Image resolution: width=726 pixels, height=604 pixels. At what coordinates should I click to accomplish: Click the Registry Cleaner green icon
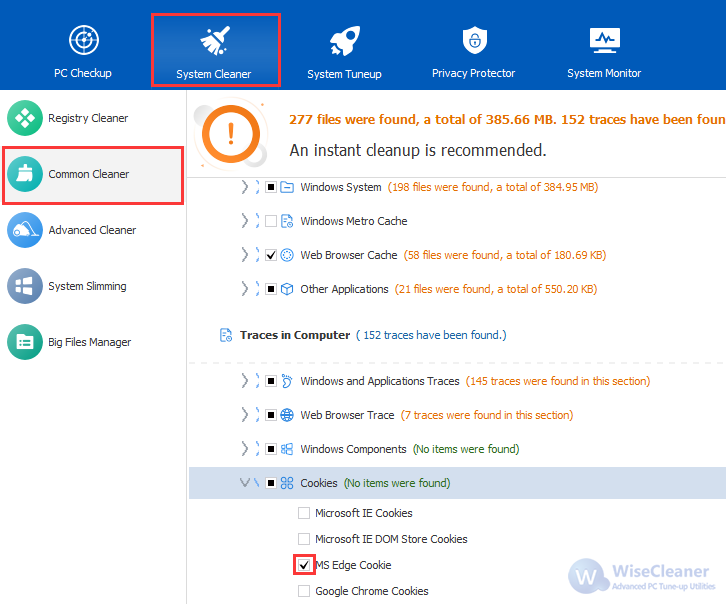click(25, 118)
